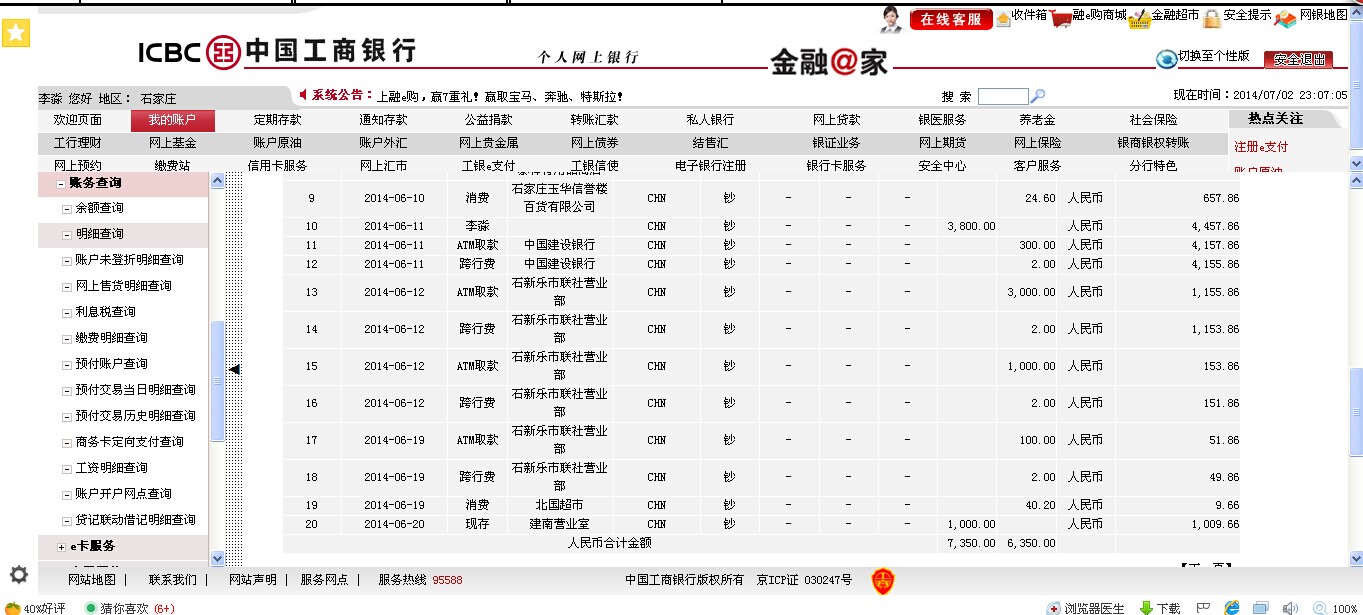Image resolution: width=1363 pixels, height=615 pixels.
Task: Click the 网银地图 map icon
Action: (1285, 19)
